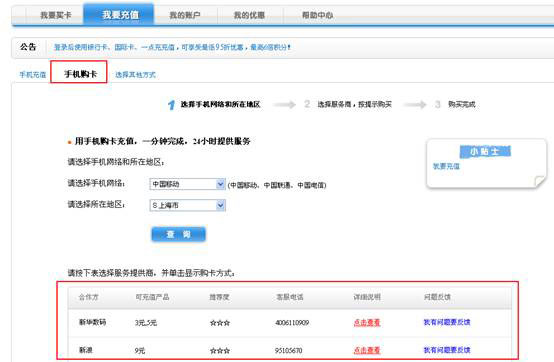Click the 问题反馈 column header
Viewport: 554px width, 362px height.
(x=437, y=297)
